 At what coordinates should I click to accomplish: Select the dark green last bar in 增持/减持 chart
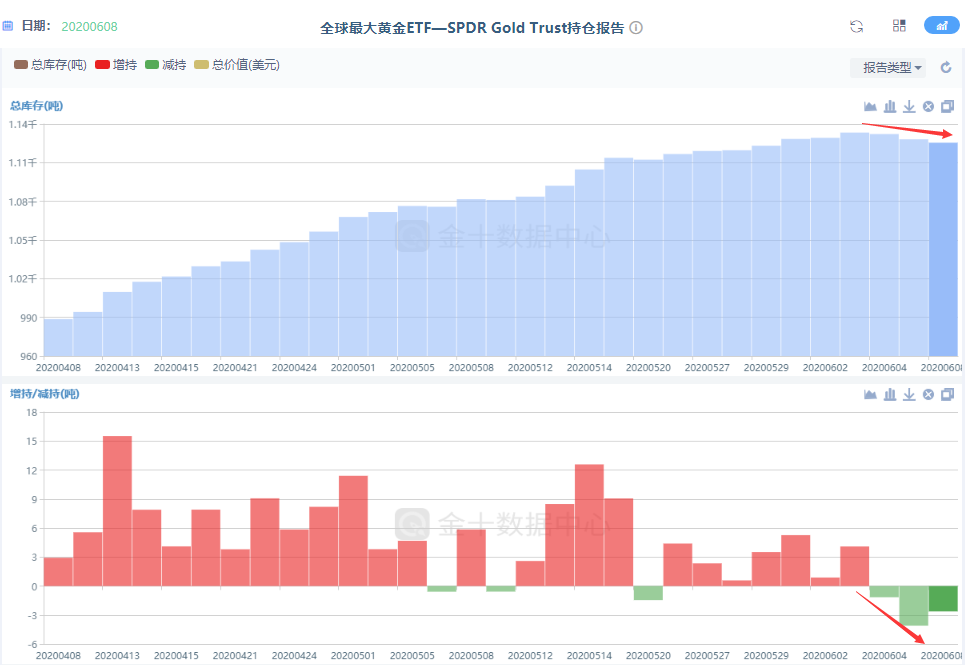943,599
